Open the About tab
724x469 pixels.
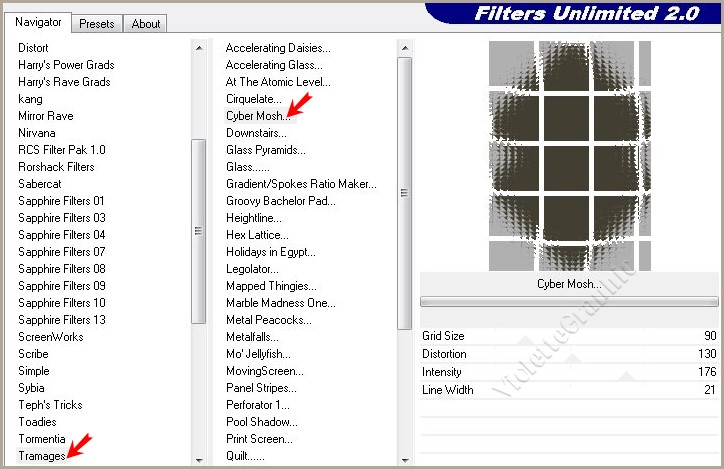(146, 23)
